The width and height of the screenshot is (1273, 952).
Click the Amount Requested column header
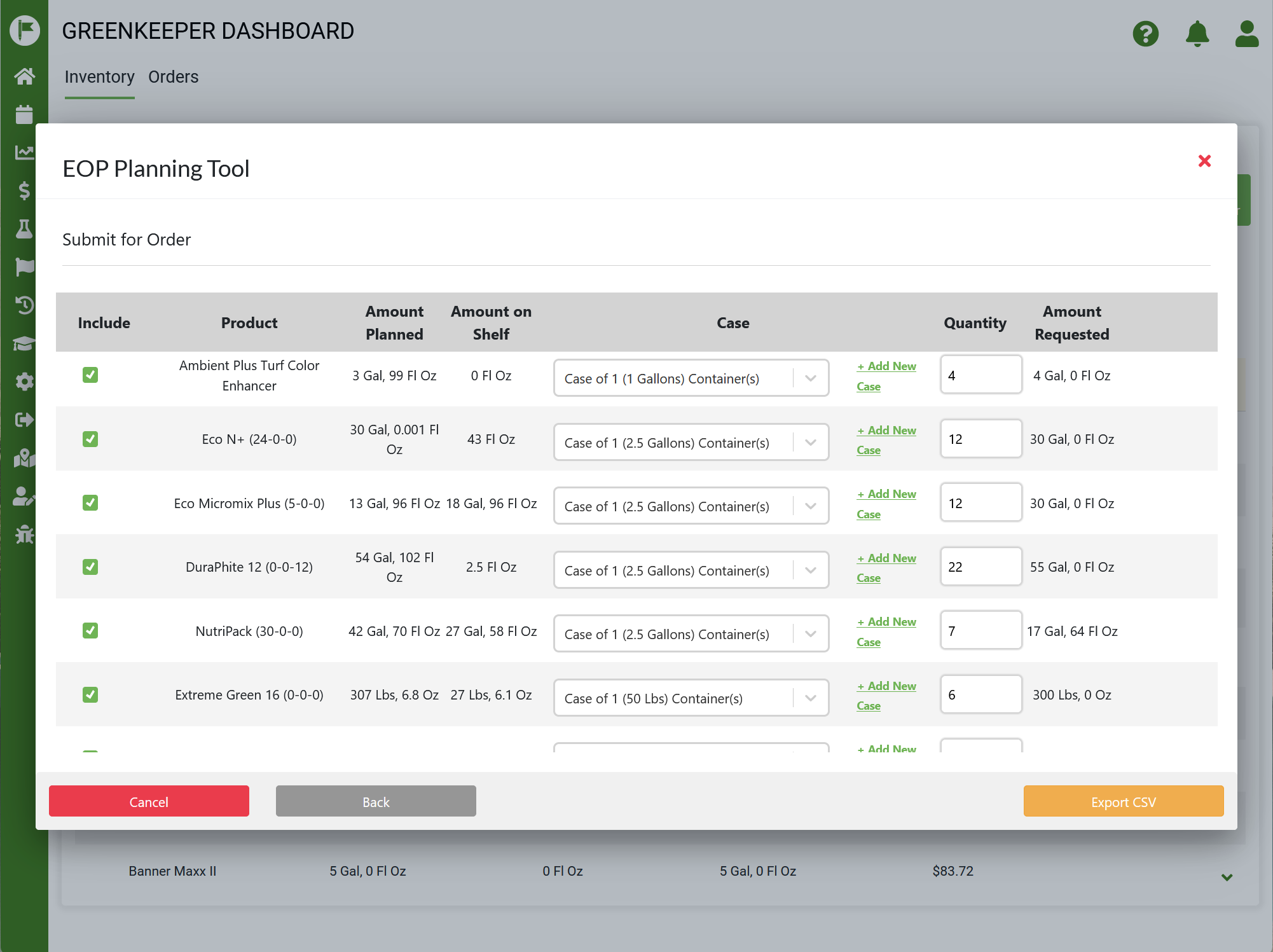point(1071,323)
